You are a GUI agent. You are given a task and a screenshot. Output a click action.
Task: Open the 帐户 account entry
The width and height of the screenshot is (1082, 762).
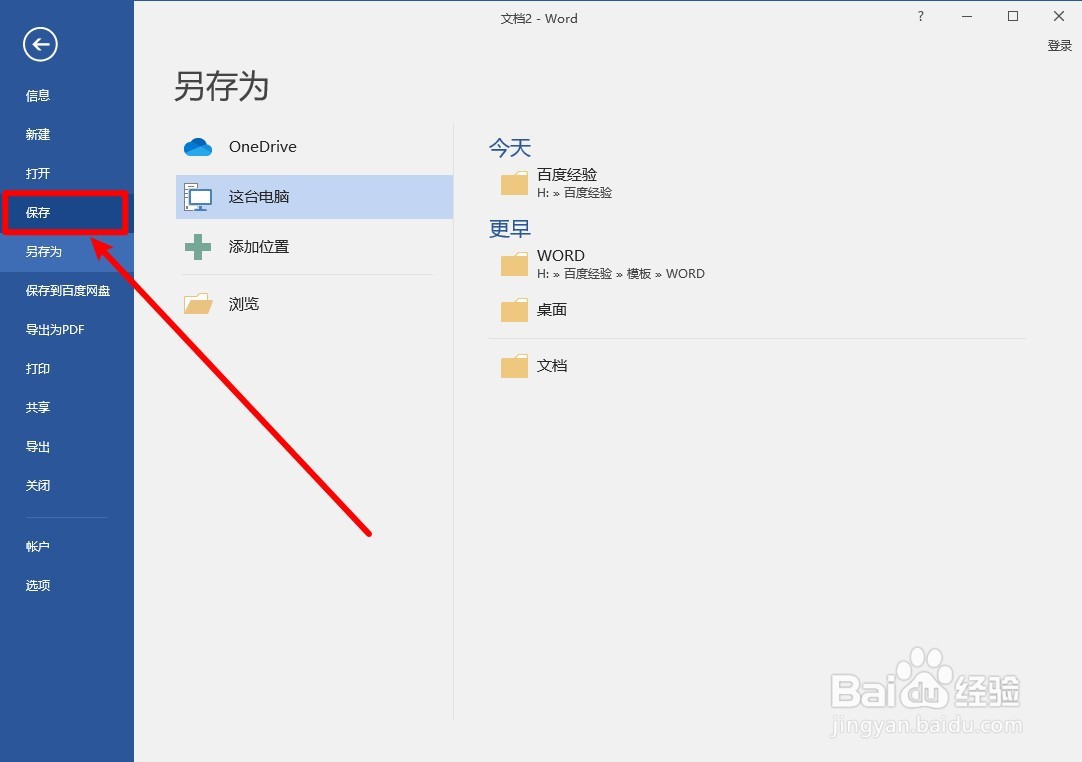37,546
